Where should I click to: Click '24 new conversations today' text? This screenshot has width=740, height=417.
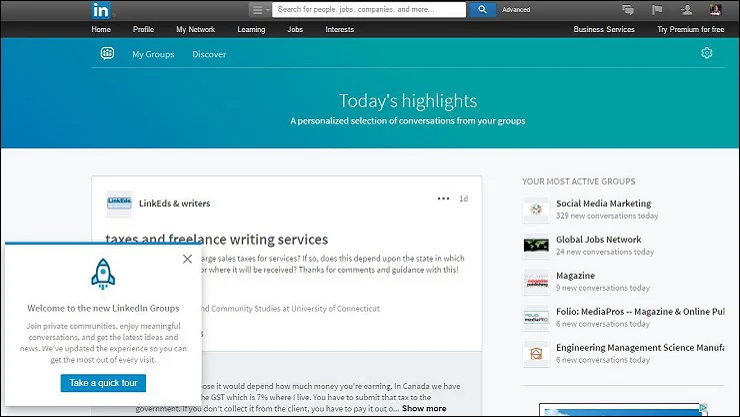[605, 252]
